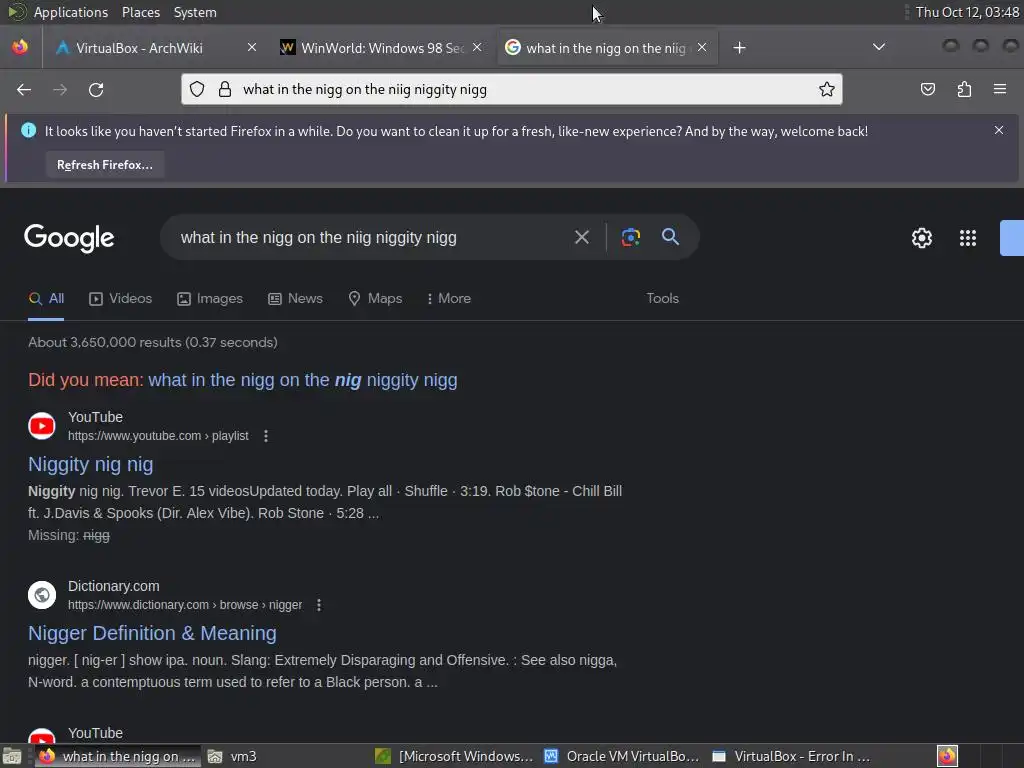Show desktop icon in the bottom panel

tap(12, 756)
